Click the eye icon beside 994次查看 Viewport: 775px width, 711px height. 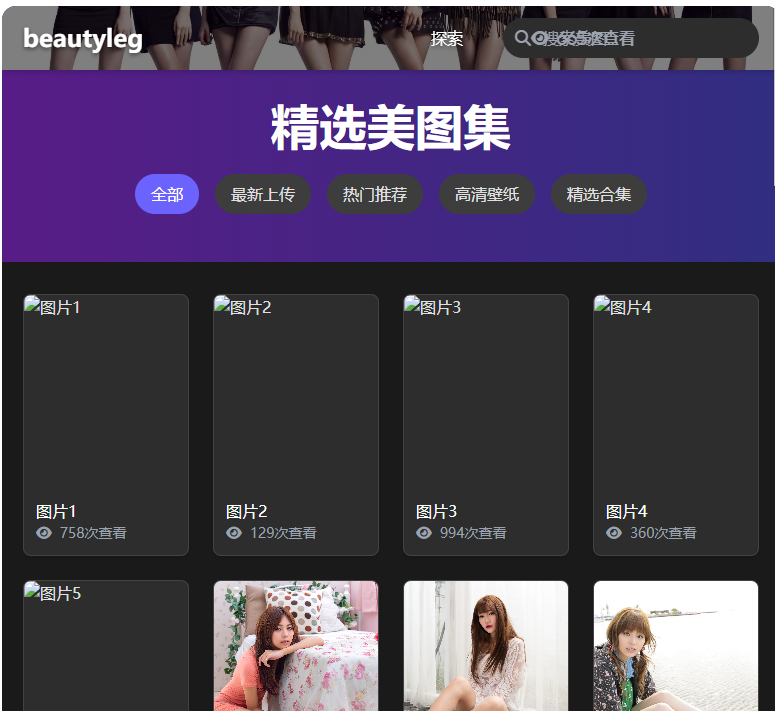point(424,533)
